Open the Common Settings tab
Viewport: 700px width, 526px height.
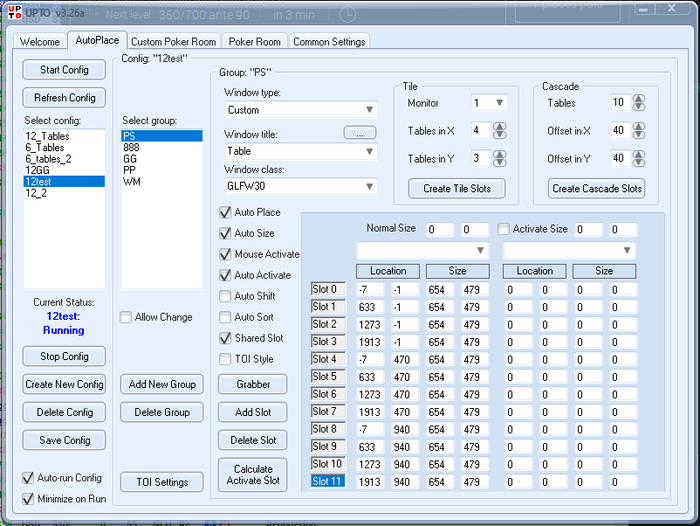point(329,42)
